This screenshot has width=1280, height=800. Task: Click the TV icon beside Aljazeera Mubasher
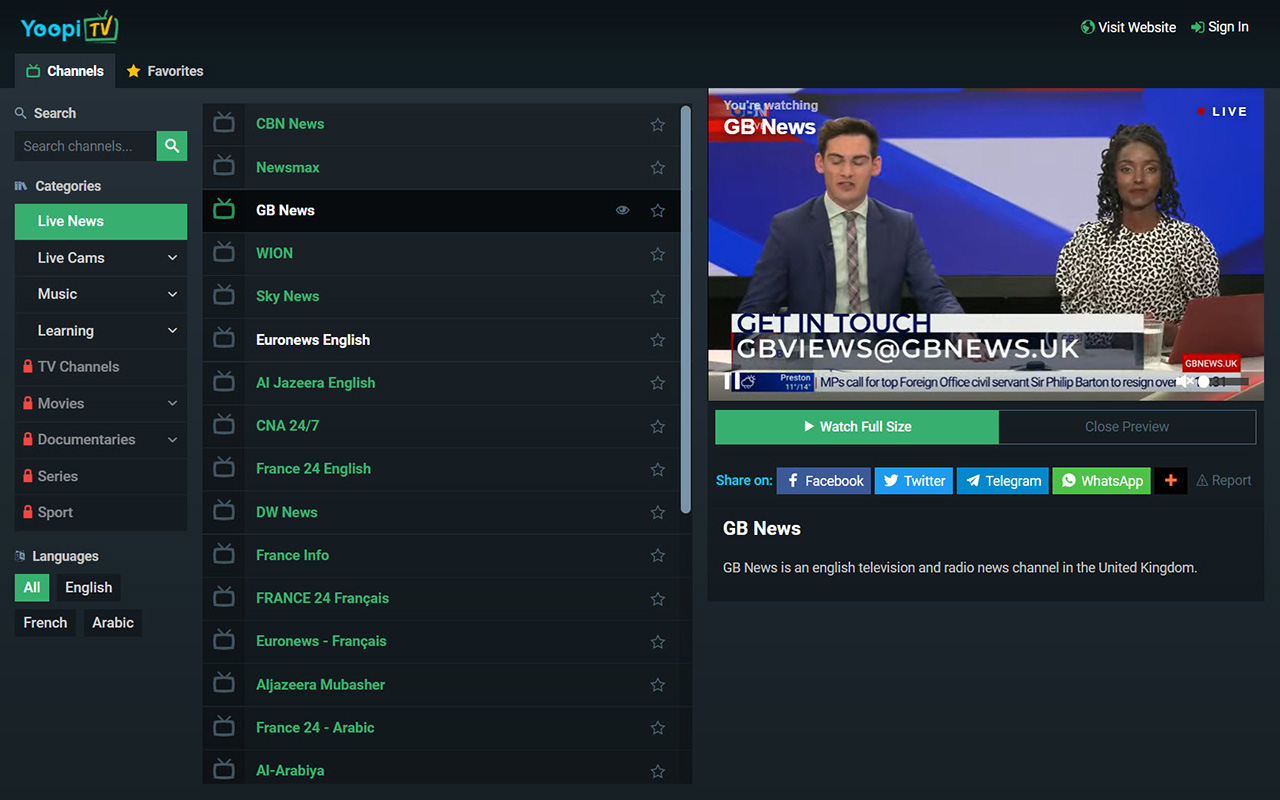pos(224,684)
